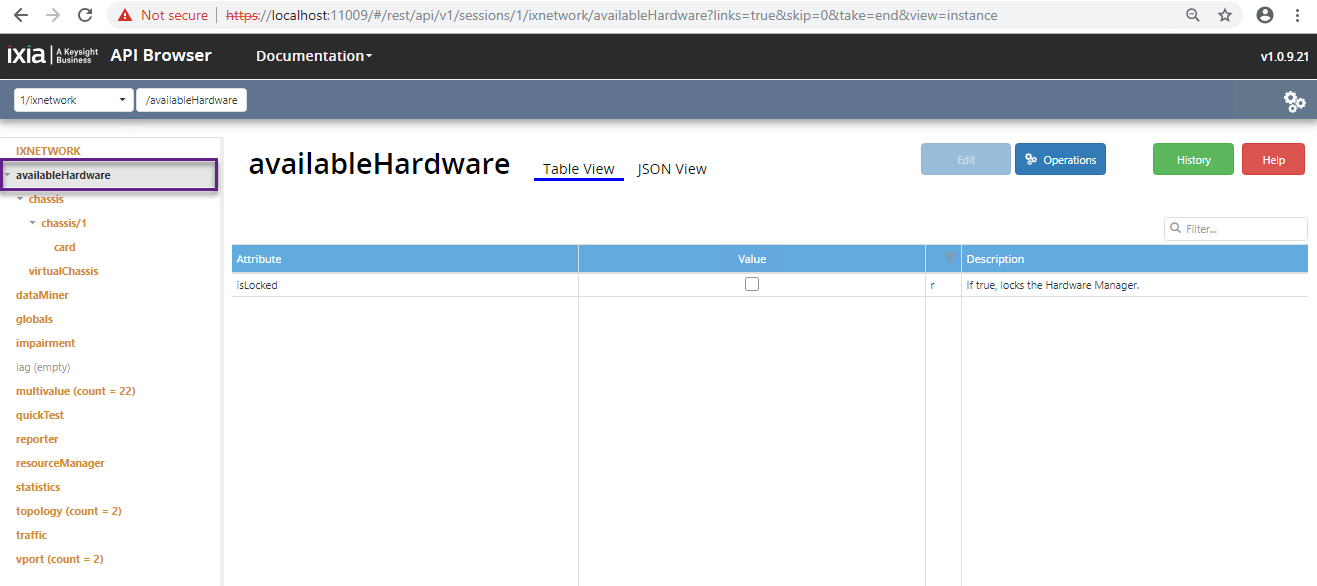Open the Chrome profile avatar icon
The width and height of the screenshot is (1317, 586).
1265,15
